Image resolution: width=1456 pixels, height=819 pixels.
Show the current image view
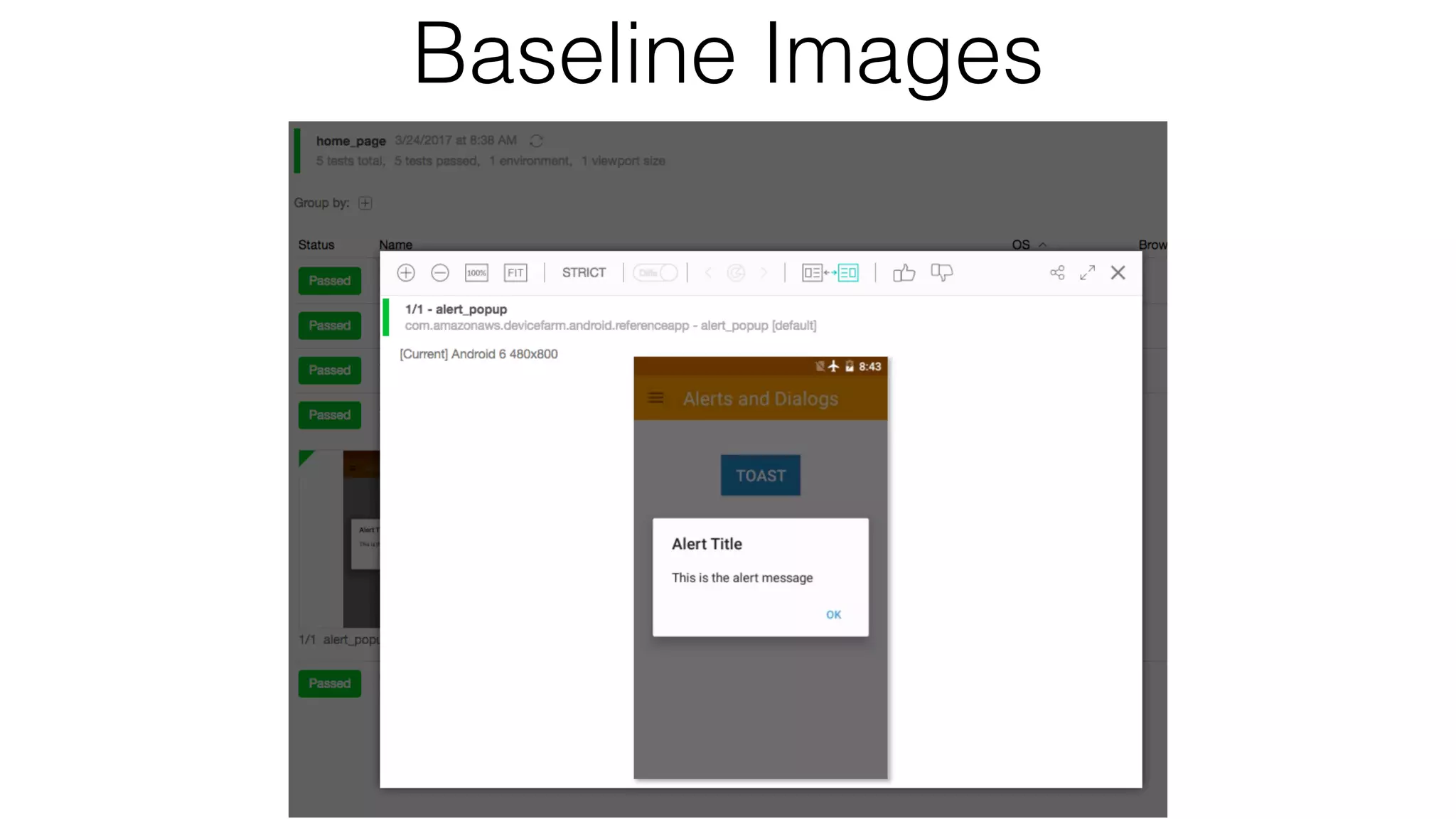pos(849,273)
